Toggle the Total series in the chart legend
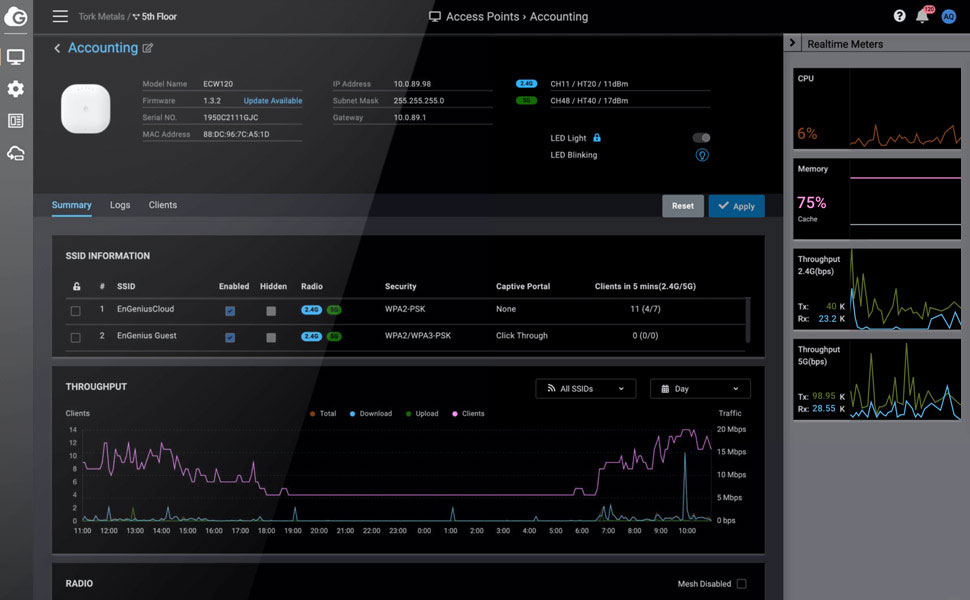Image resolution: width=970 pixels, height=600 pixels. coord(323,414)
